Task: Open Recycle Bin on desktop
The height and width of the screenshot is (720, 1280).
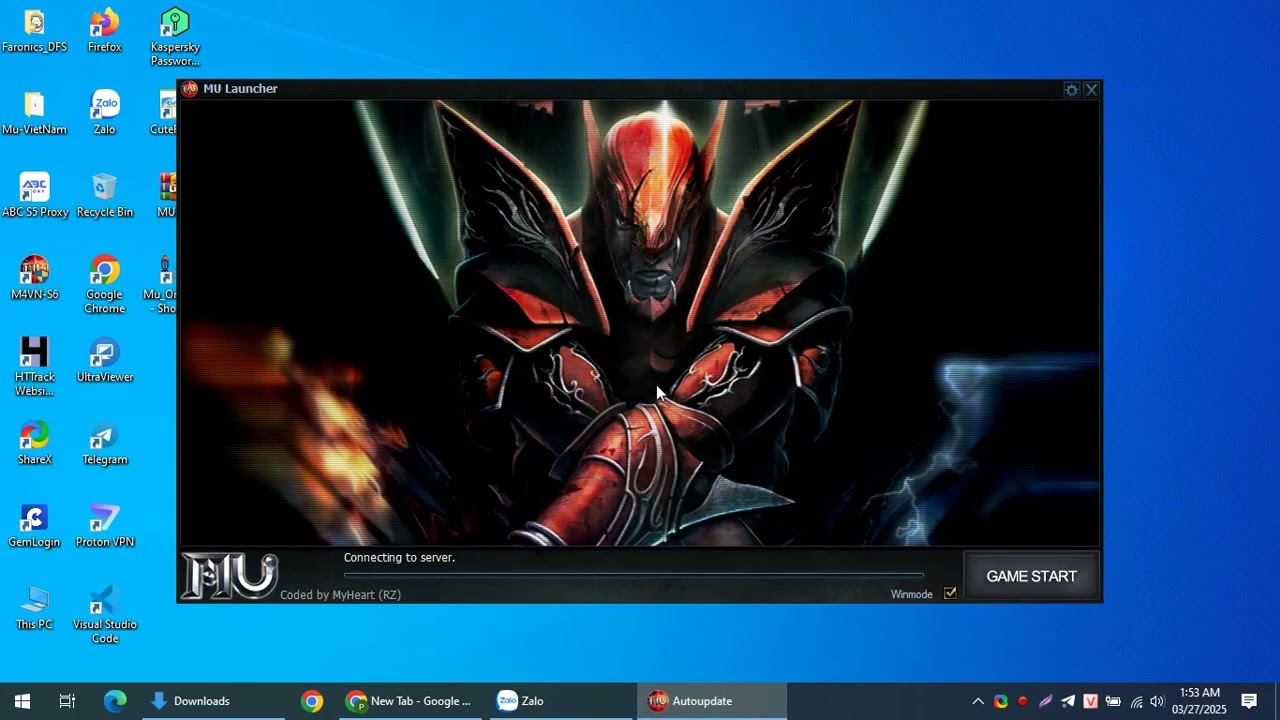Action: (x=104, y=196)
